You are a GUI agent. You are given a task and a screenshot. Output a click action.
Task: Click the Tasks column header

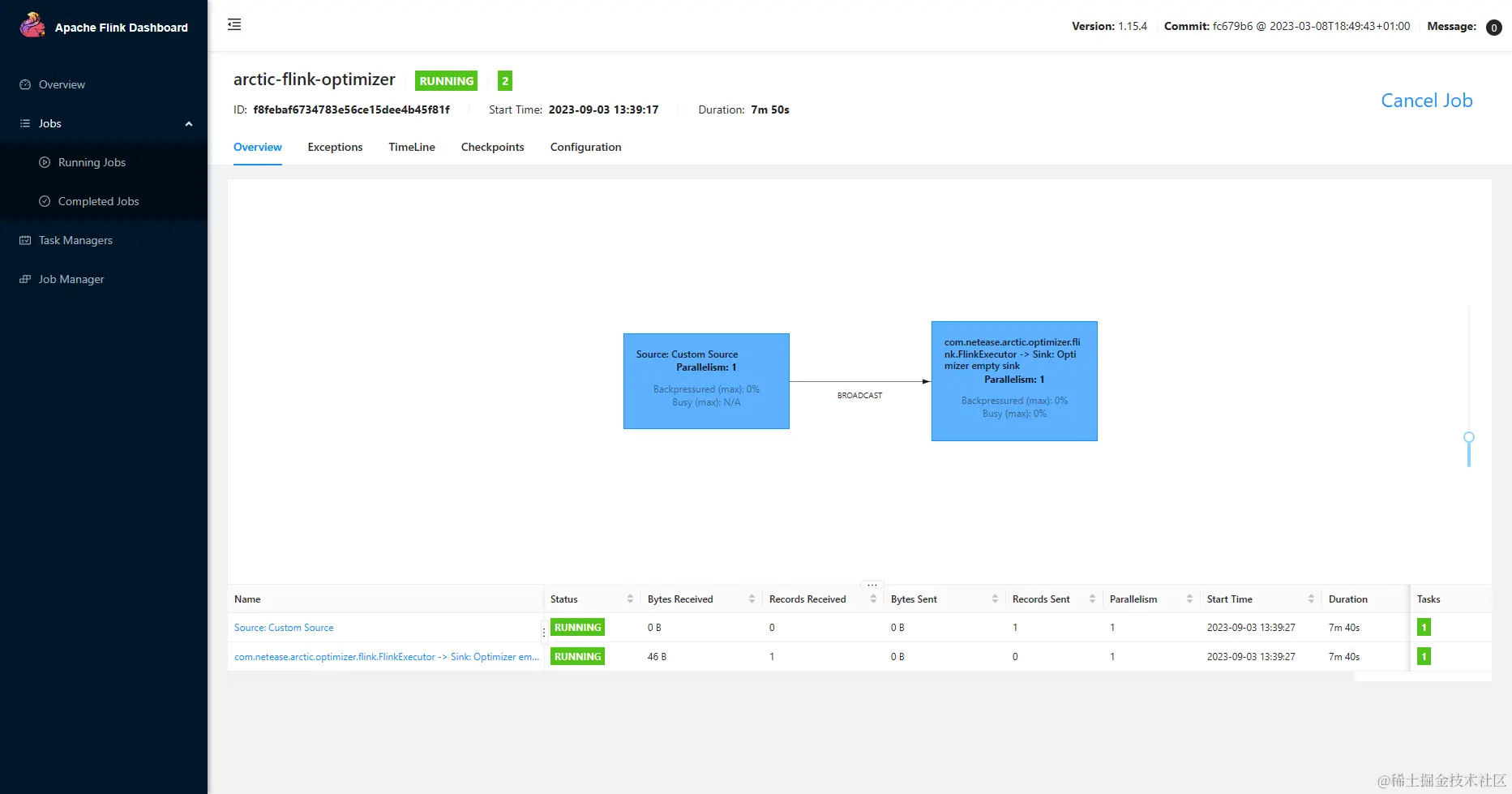coord(1428,599)
